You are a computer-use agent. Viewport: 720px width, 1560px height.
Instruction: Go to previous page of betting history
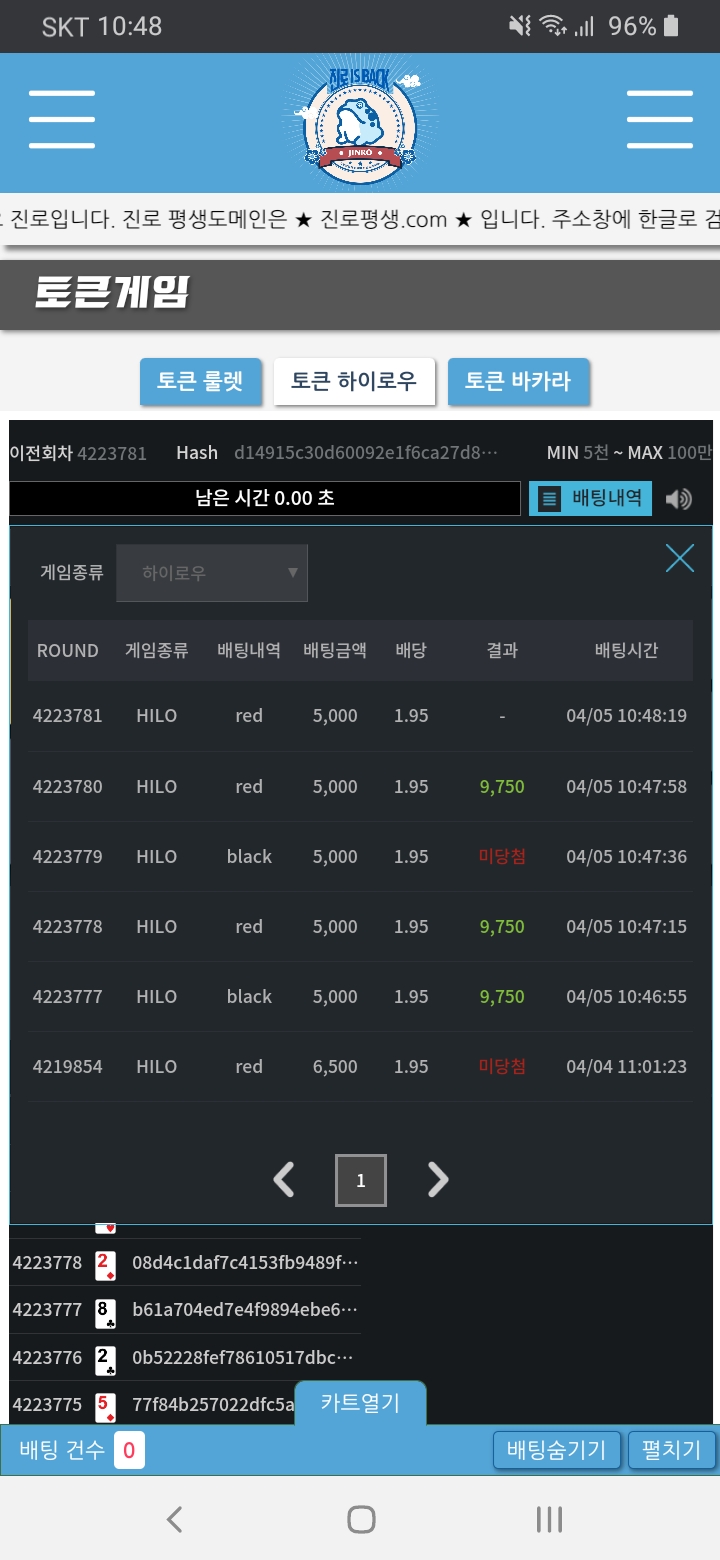click(x=284, y=1180)
